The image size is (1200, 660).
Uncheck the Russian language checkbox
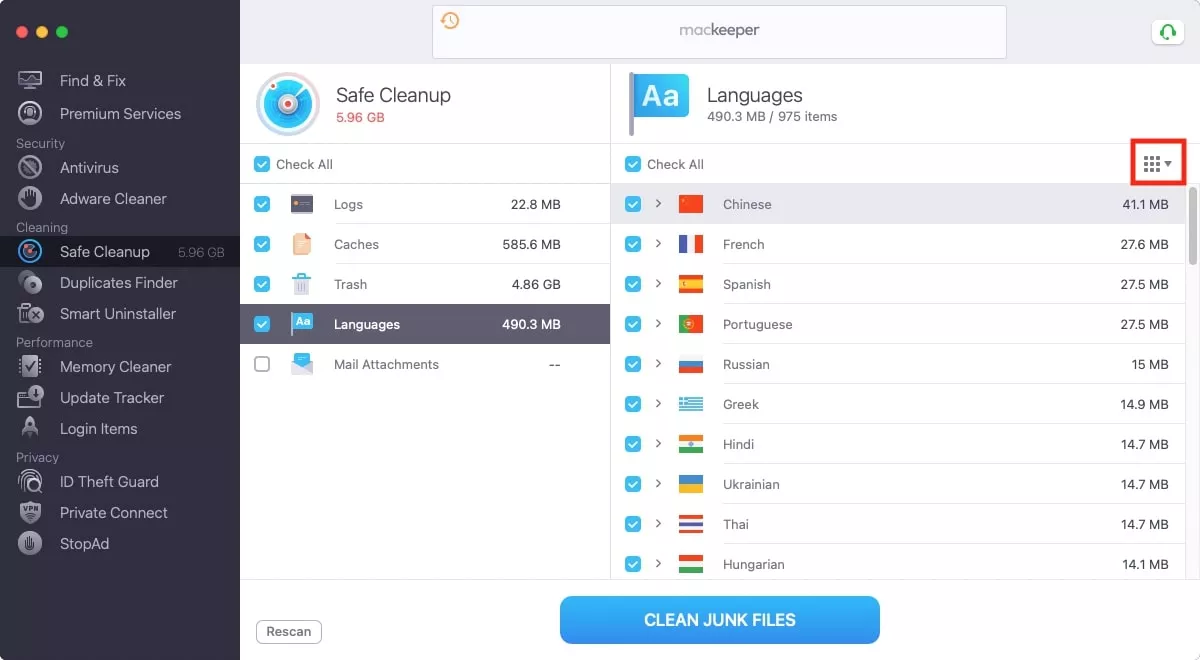(x=633, y=364)
